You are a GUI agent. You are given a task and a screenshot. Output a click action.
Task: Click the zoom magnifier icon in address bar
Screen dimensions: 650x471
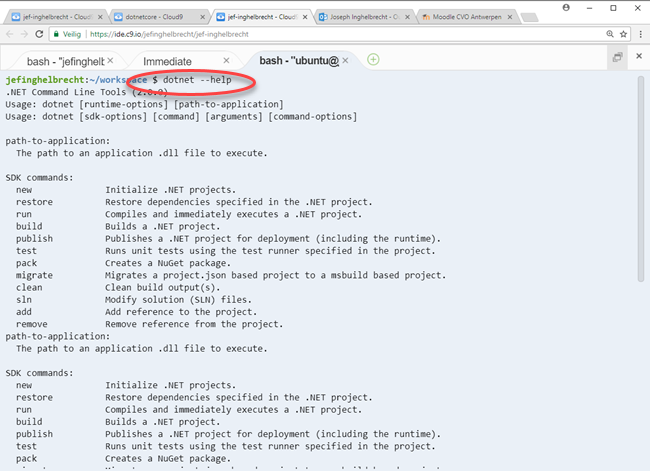[608, 33]
